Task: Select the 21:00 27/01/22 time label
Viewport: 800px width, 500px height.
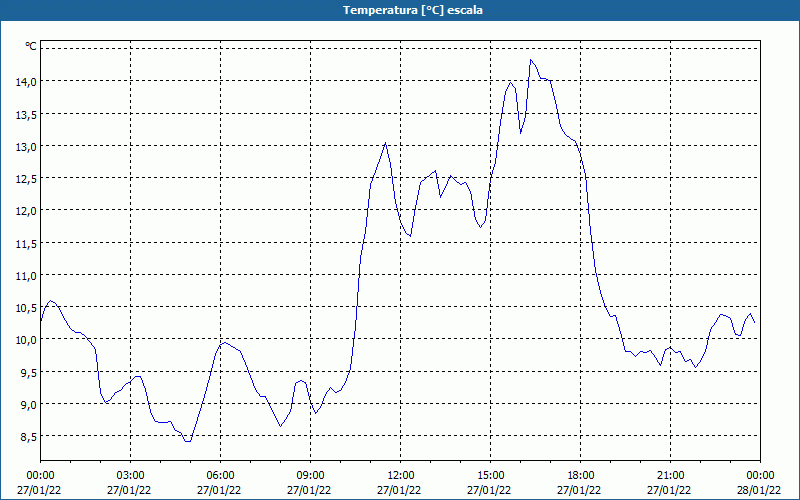Action: [669, 483]
